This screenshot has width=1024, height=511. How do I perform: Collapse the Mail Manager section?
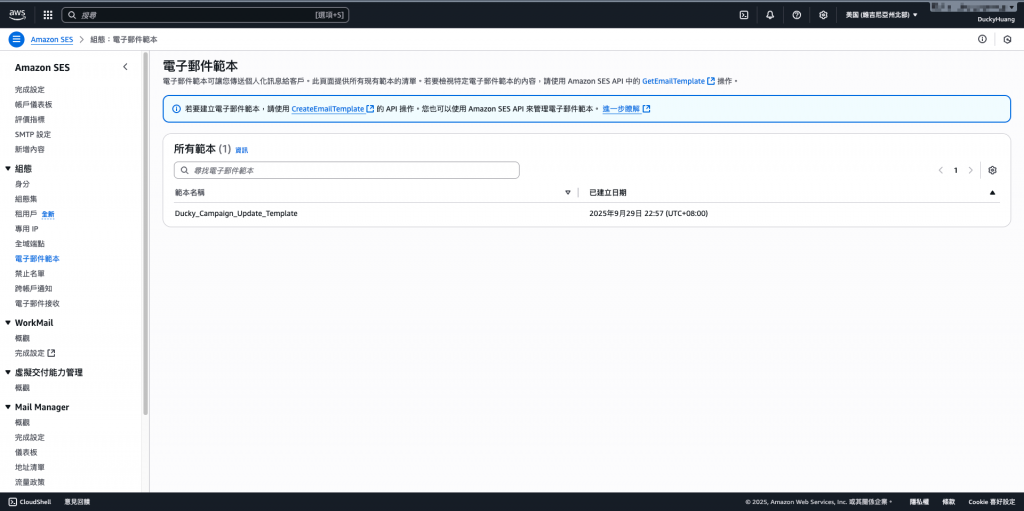click(x=8, y=407)
